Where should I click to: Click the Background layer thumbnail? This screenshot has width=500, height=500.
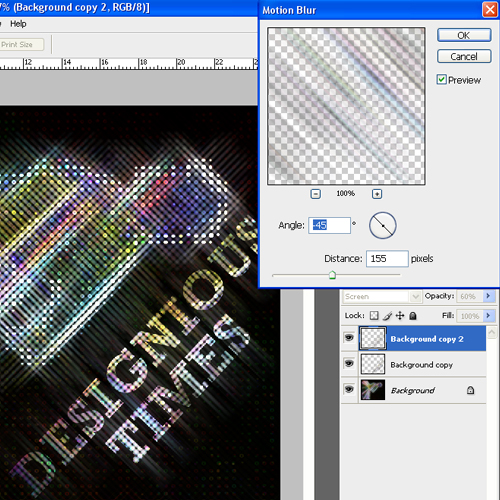373,390
